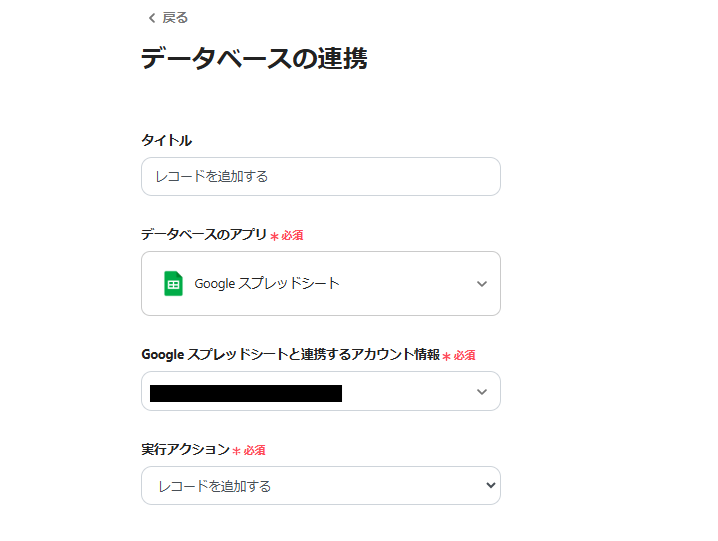Click red asterisk next to 実行アクション
Screen dimensions: 718x541
[236, 452]
